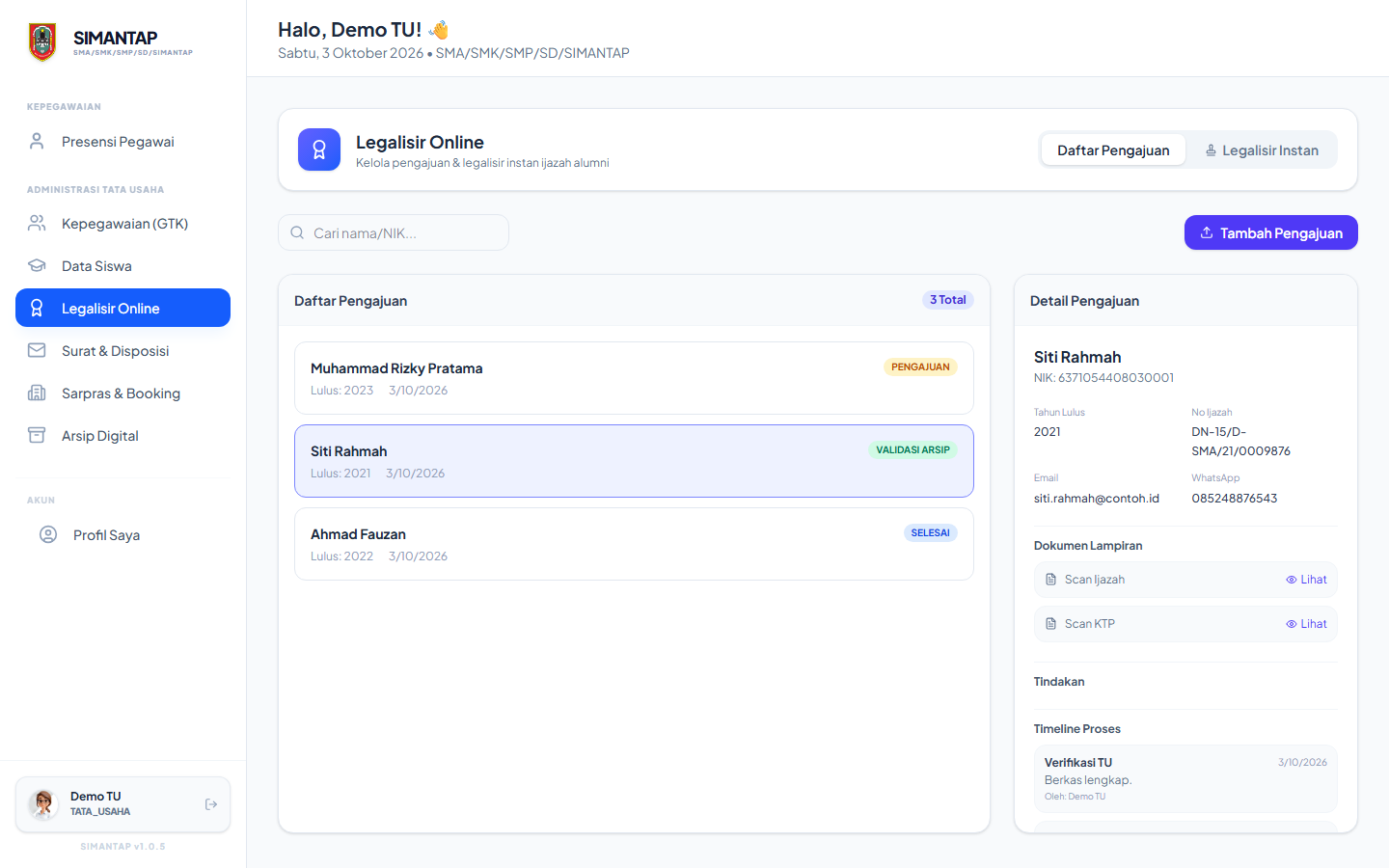Click the logout arrow icon beside Demo TU
The image size is (1389, 868).
[x=211, y=804]
